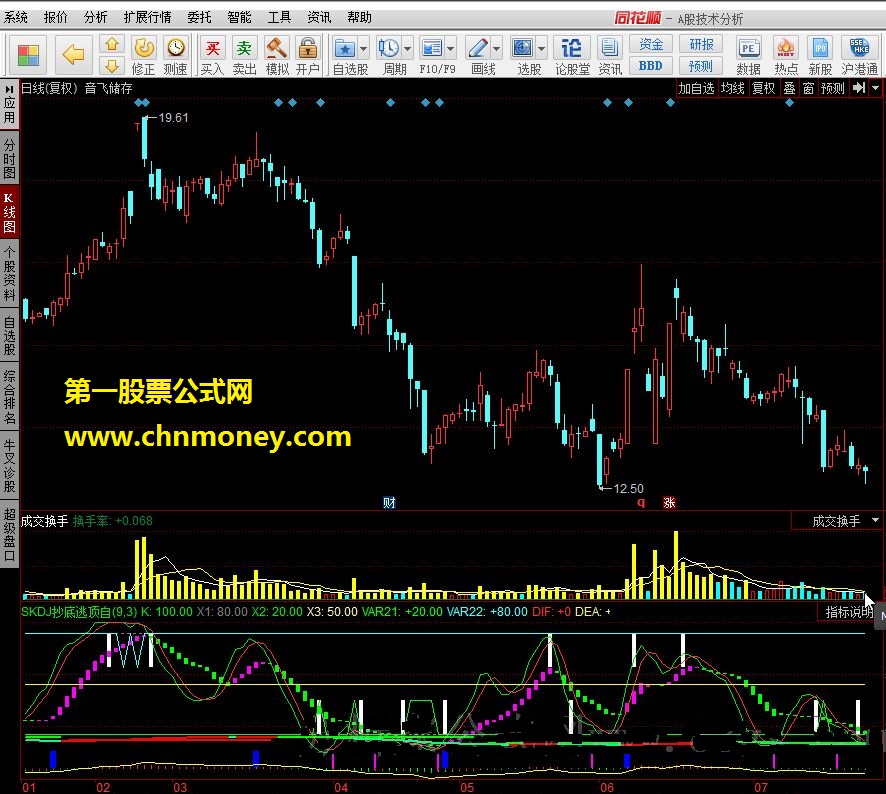Viewport: 886px width, 794px height.
Task: Open the 工具 menu
Action: point(279,18)
